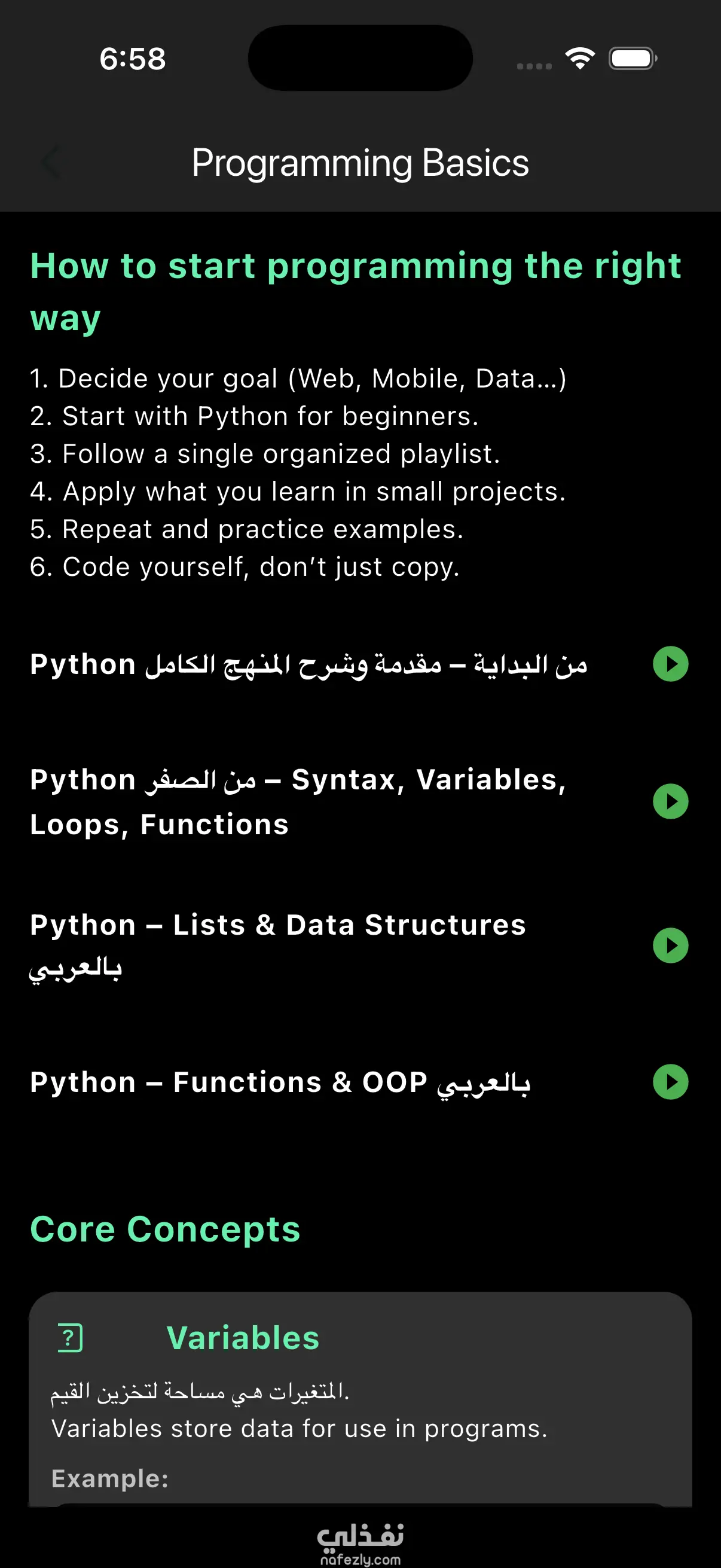Tap the How to start programming heading
This screenshot has width=721, height=1568.
click(356, 292)
